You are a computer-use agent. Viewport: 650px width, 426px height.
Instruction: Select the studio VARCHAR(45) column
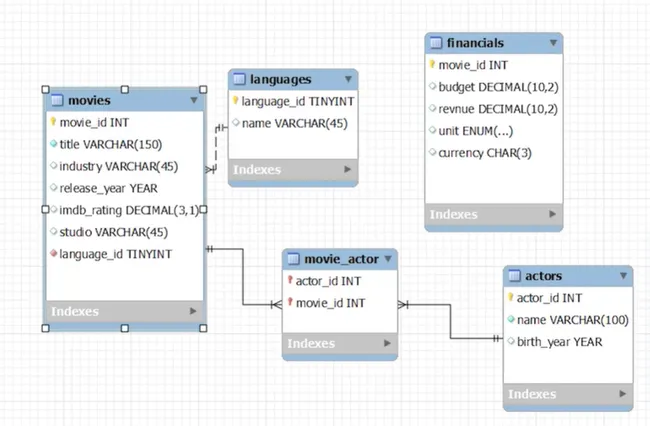tap(113, 232)
